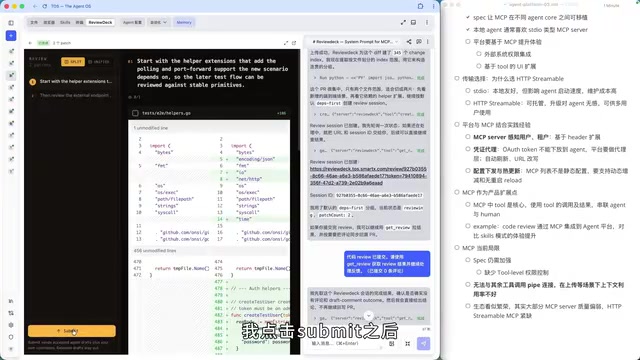640x360 pixels.
Task: Expand the first 'ge..' get_review tool call row
Action: 369,151
